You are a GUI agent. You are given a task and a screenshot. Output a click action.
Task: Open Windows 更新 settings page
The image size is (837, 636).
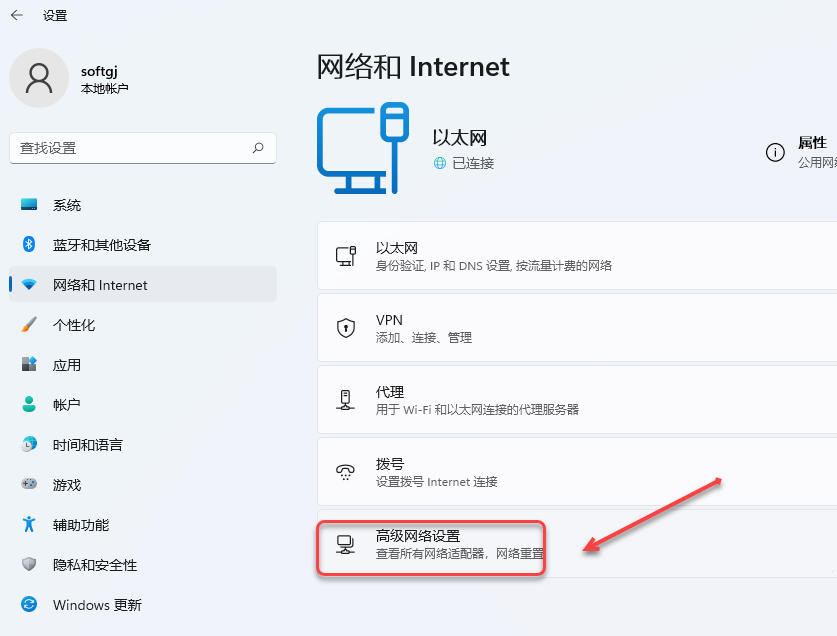point(143,605)
